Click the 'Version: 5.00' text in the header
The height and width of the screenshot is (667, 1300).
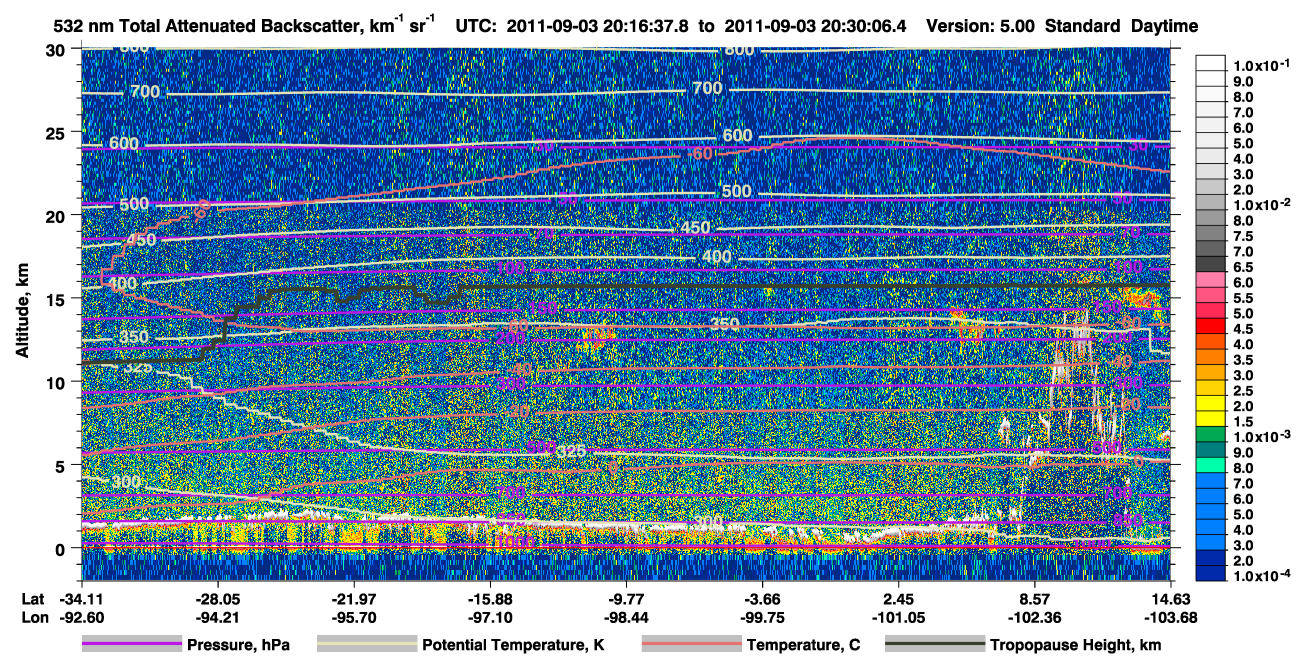pos(983,25)
